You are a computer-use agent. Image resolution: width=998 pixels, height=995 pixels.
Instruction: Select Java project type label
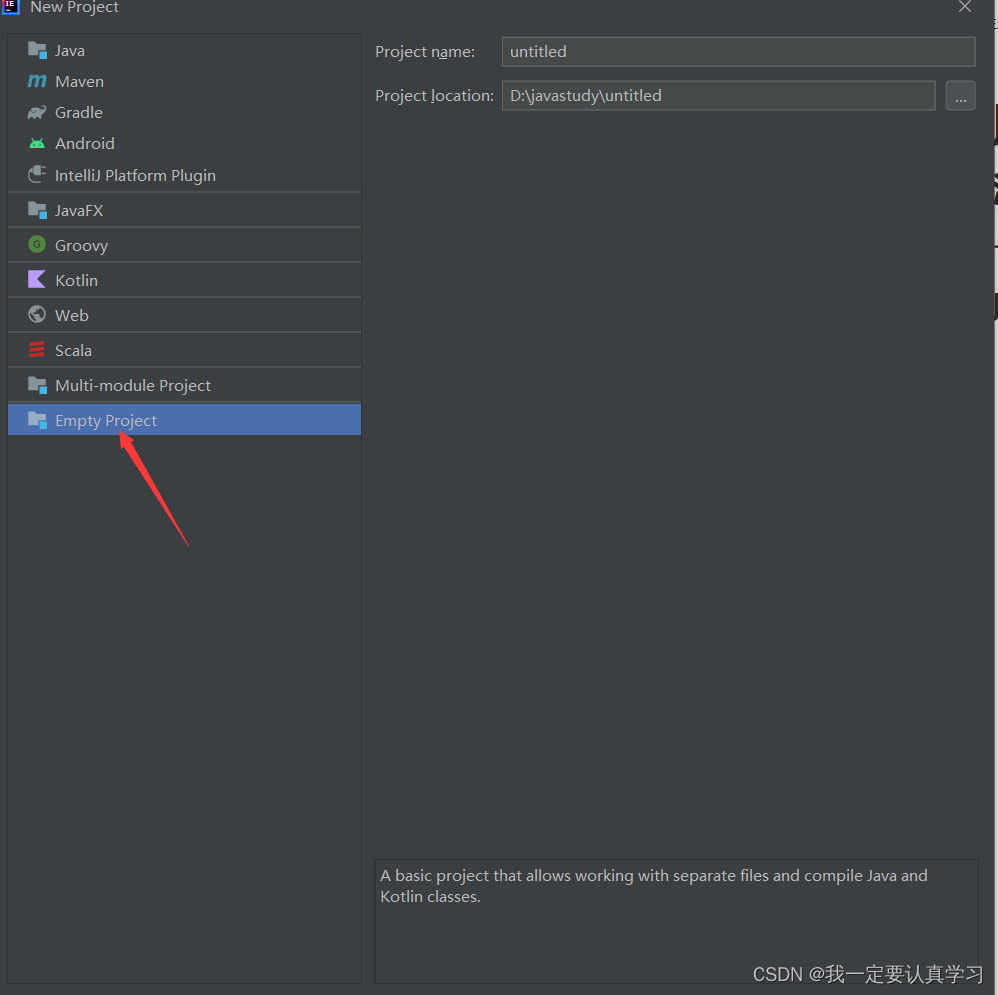tap(69, 51)
